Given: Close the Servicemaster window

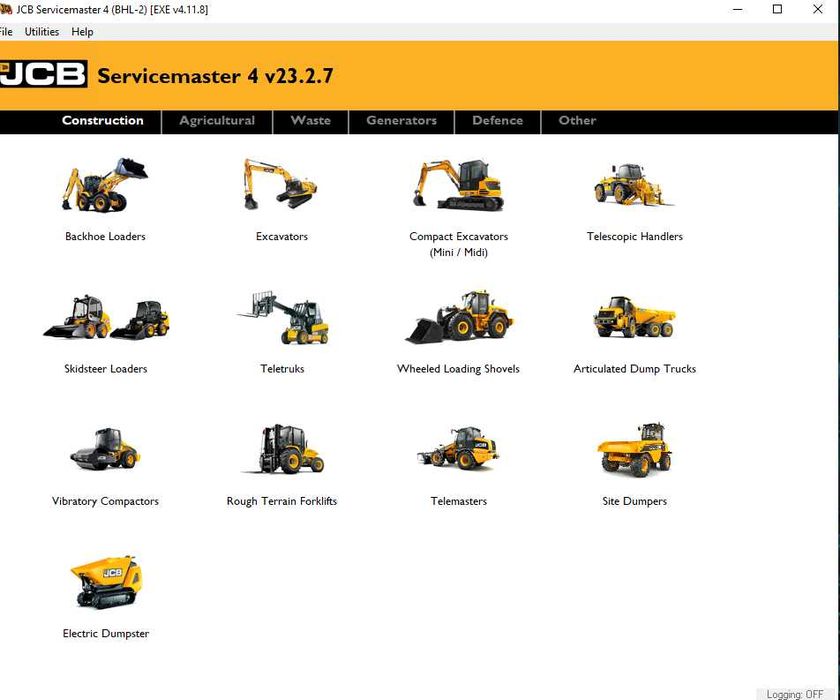Looking at the screenshot, I should tap(818, 9).
